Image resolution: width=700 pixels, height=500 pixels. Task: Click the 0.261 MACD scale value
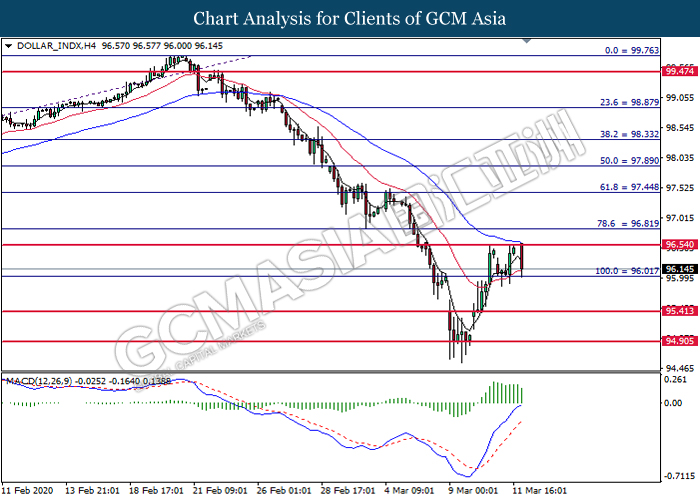point(675,379)
